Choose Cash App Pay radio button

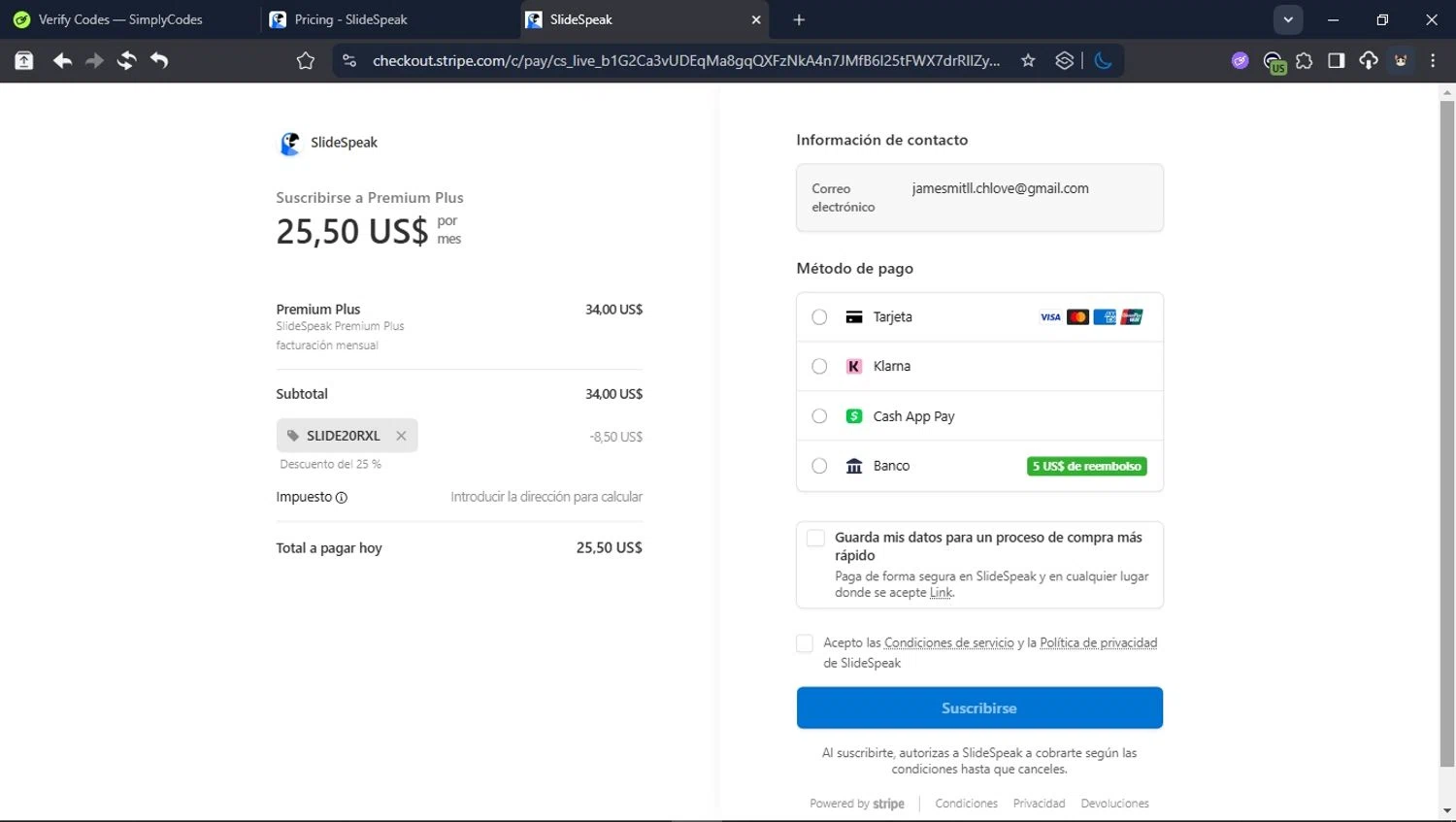819,416
